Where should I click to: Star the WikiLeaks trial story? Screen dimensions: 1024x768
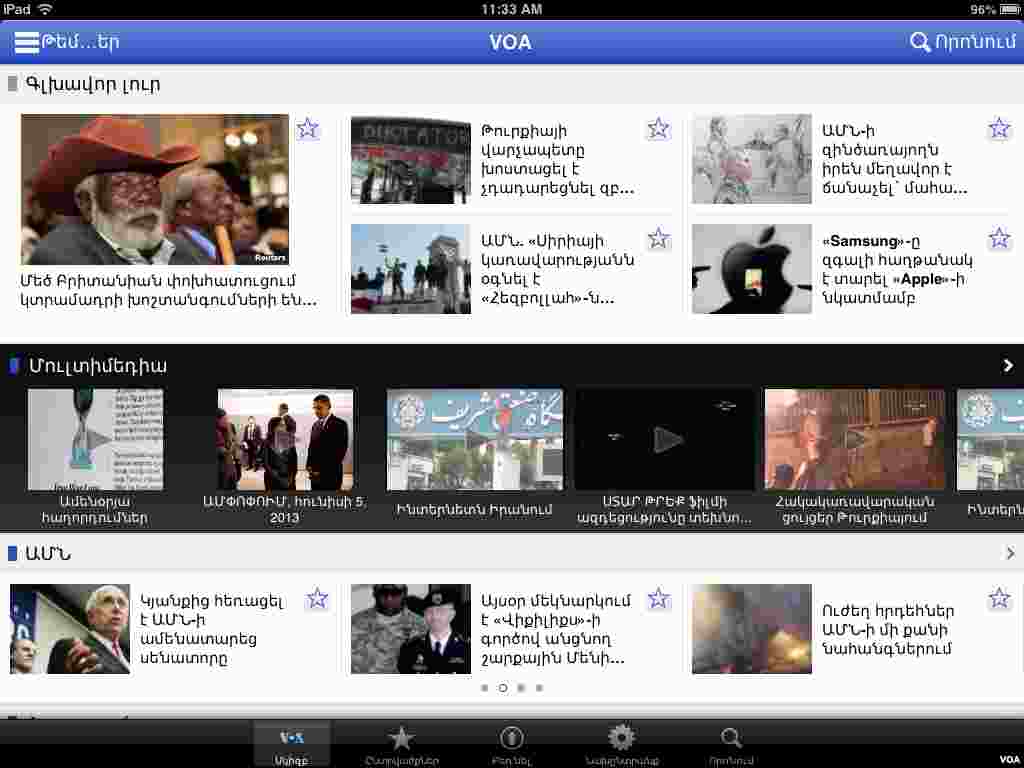pyautogui.click(x=658, y=598)
